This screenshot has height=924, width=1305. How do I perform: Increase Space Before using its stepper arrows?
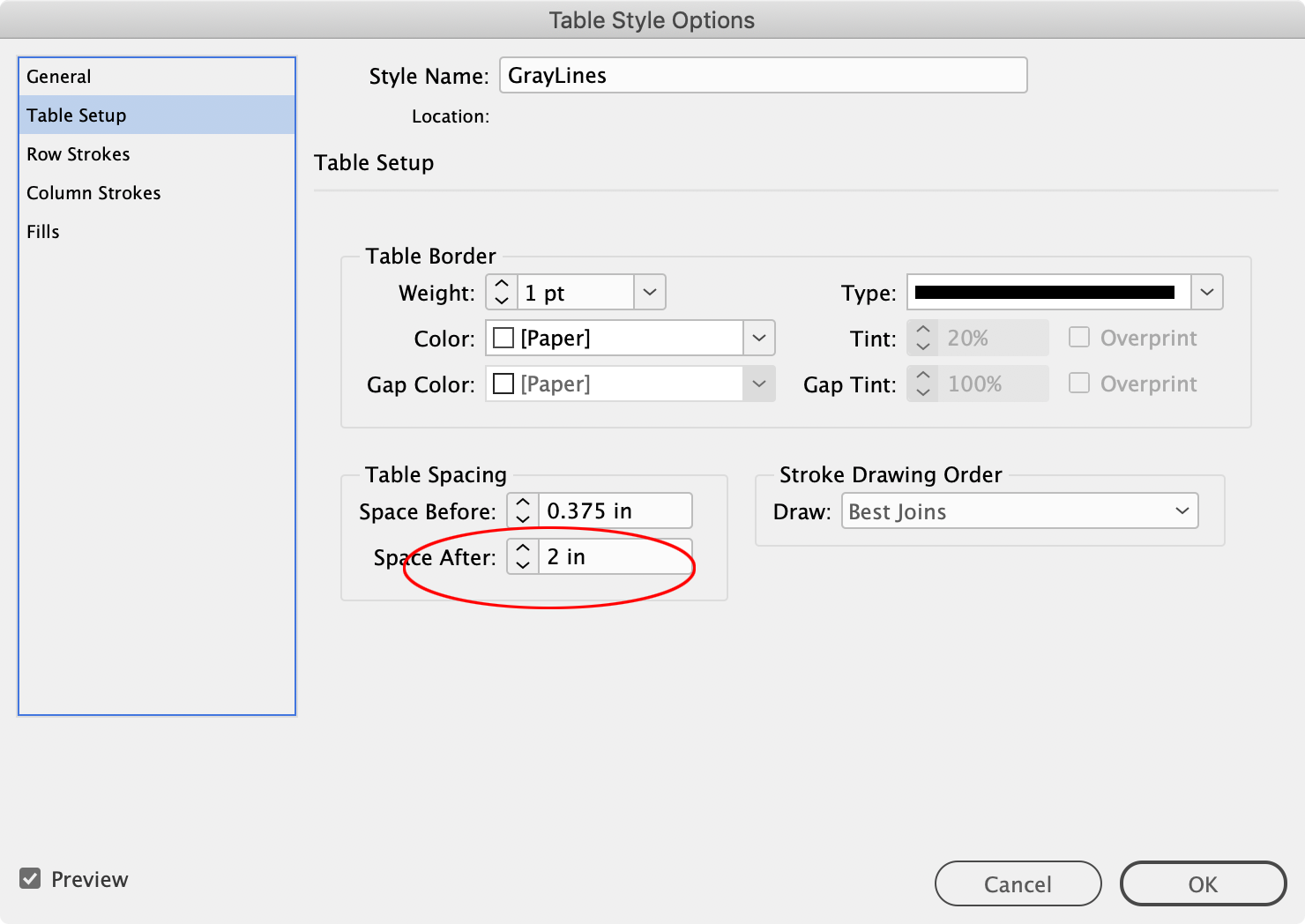[522, 503]
